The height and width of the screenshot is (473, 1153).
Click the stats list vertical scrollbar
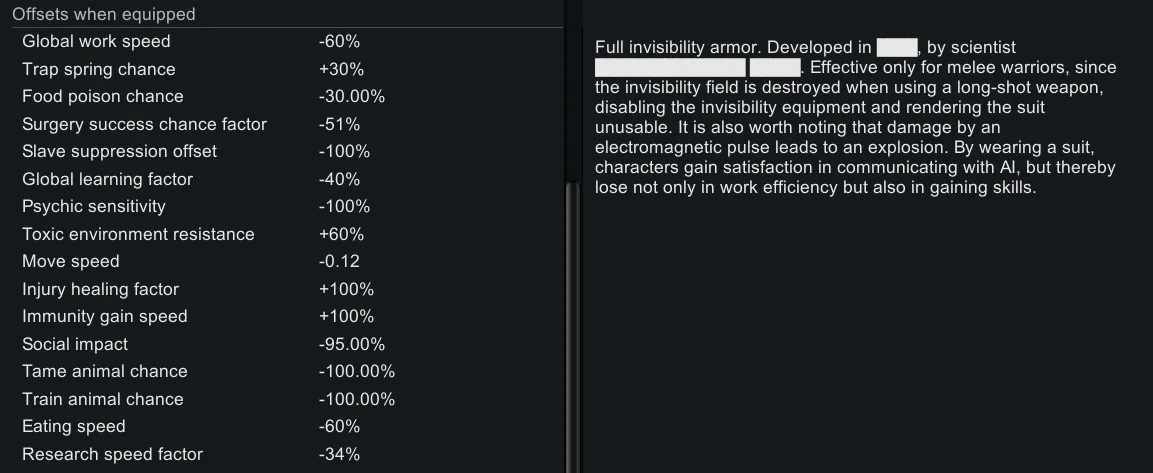click(573, 320)
